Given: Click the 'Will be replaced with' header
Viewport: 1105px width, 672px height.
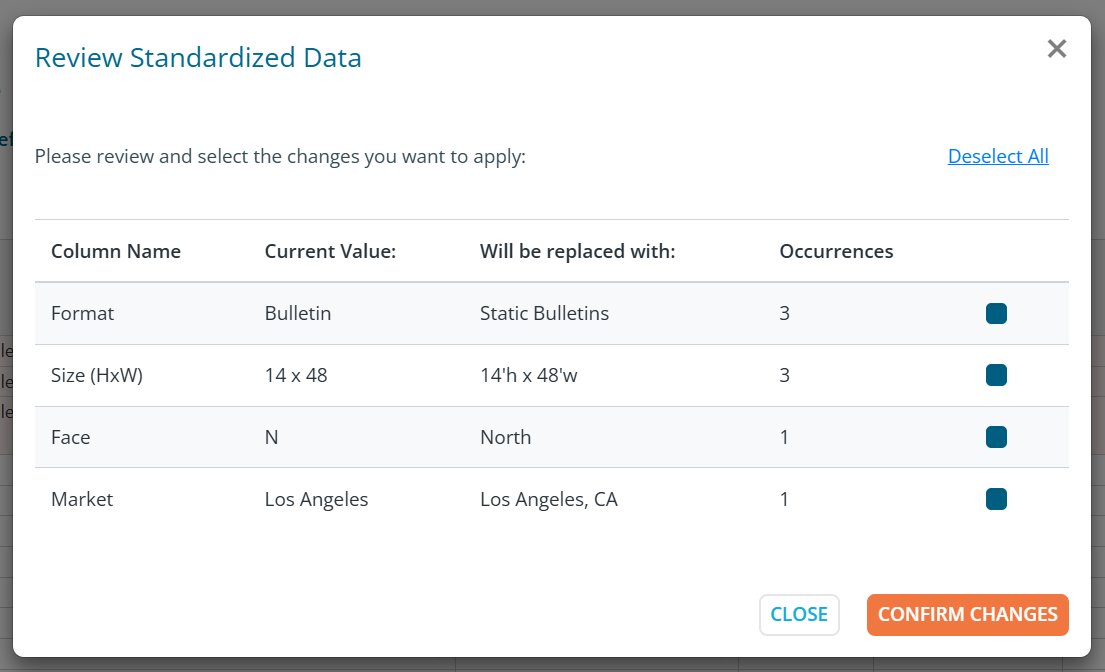Looking at the screenshot, I should pos(577,251).
